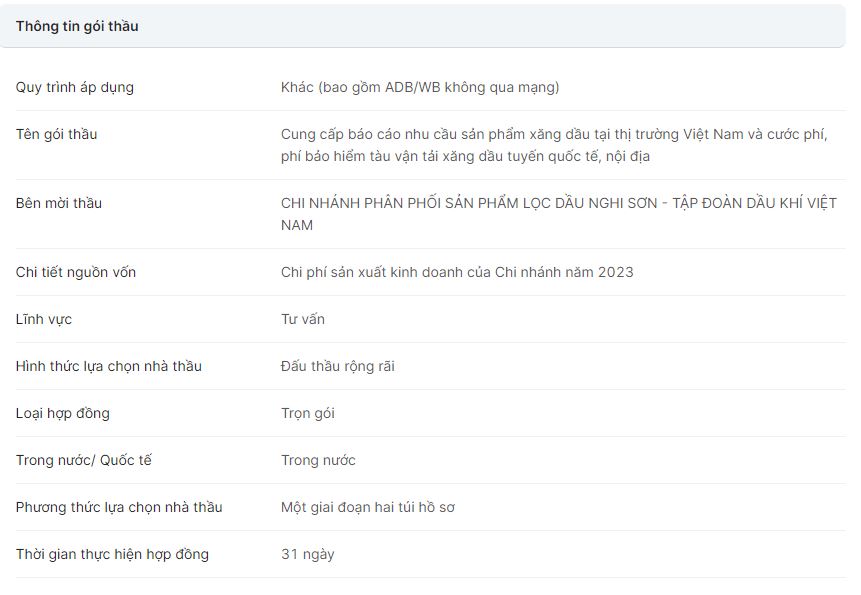
Task: Click the 'Thông tin gói thầu' section header
Action: pyautogui.click(x=77, y=27)
